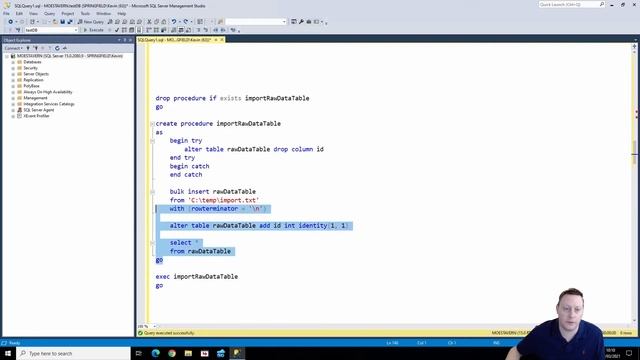Collapse the create procedure code block
This screenshot has width=640, height=360.
tap(152, 124)
